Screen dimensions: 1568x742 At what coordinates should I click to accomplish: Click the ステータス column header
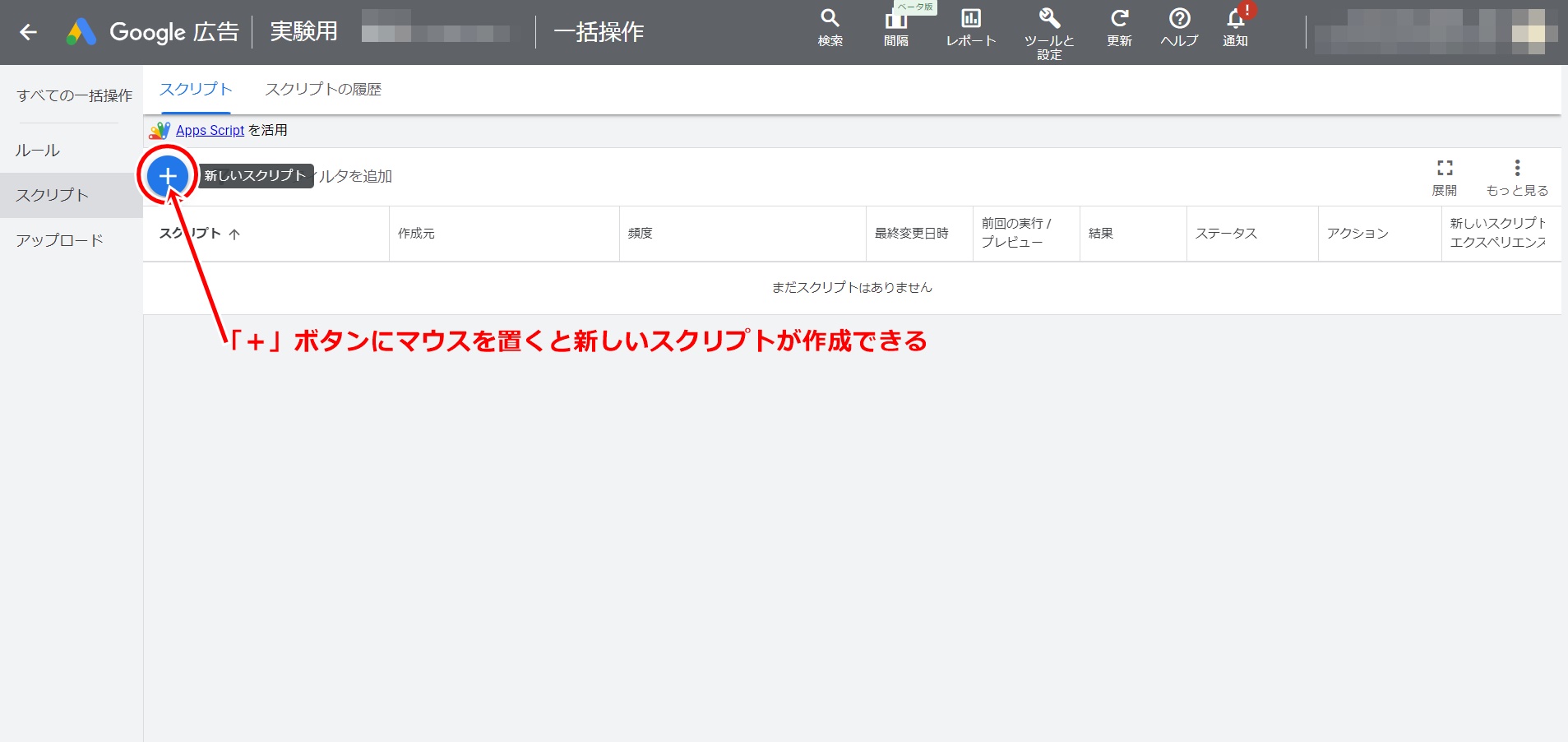click(x=1226, y=234)
